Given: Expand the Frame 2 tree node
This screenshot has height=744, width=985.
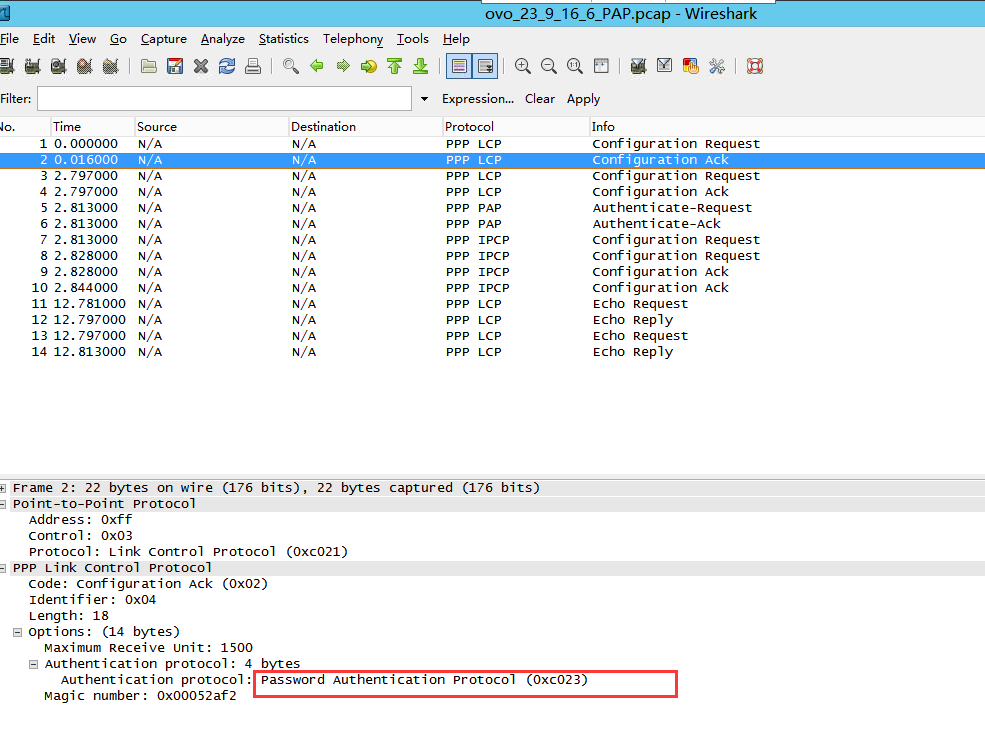Looking at the screenshot, I should tap(3, 488).
